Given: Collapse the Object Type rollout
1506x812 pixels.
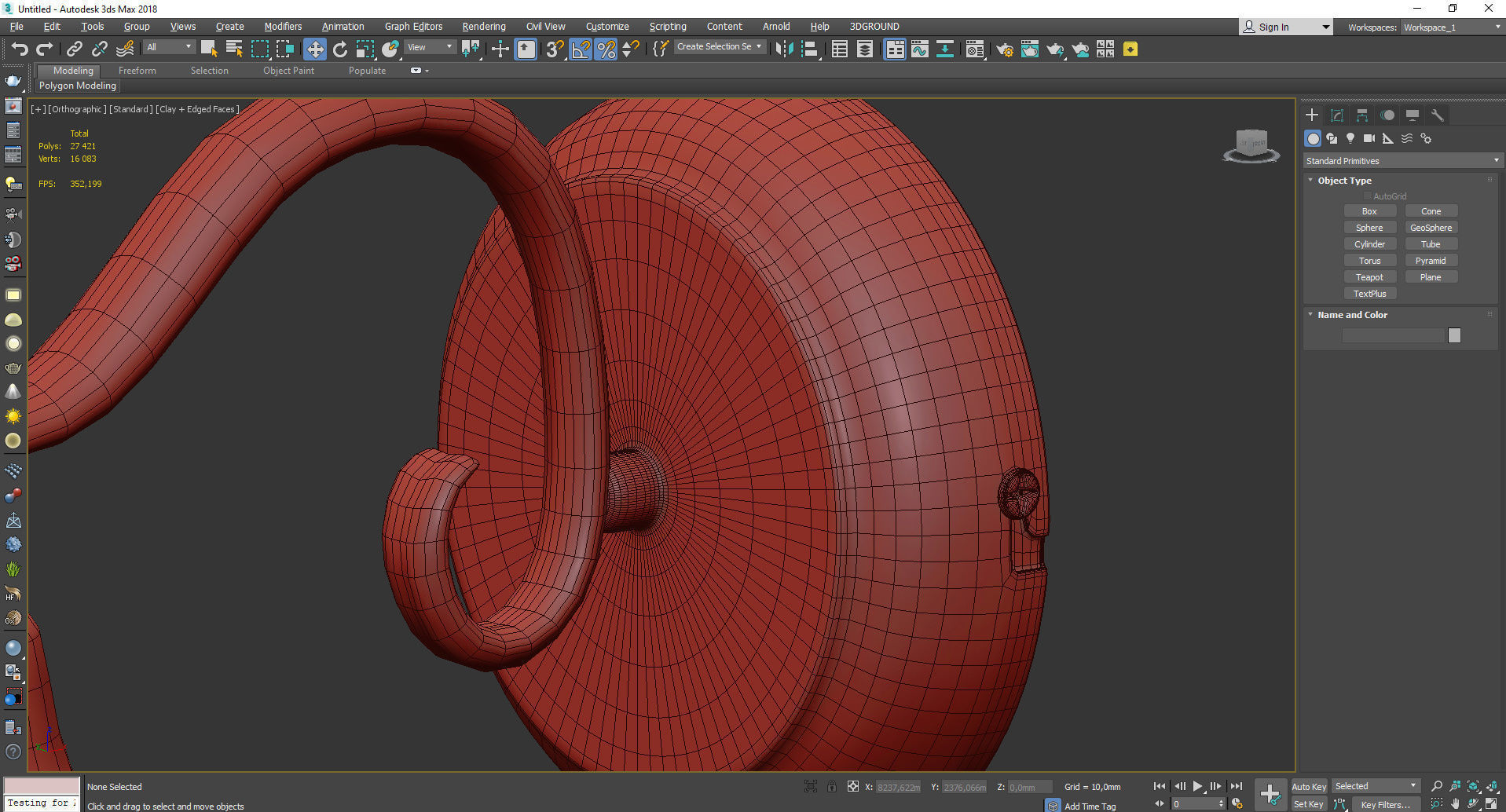Looking at the screenshot, I should click(x=1344, y=181).
